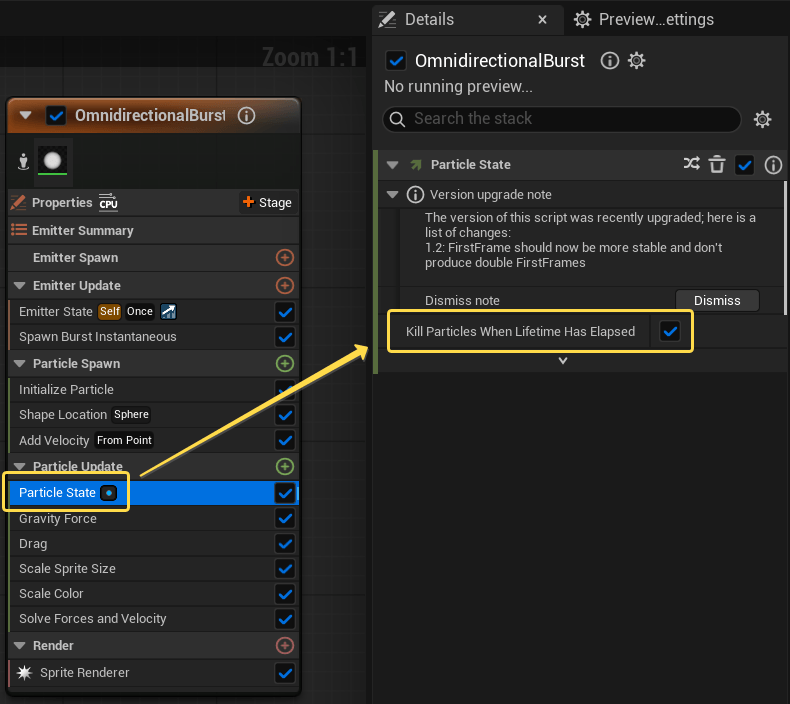Screen dimensions: 790x704
Task: Close the Details tab
Action: tap(542, 20)
